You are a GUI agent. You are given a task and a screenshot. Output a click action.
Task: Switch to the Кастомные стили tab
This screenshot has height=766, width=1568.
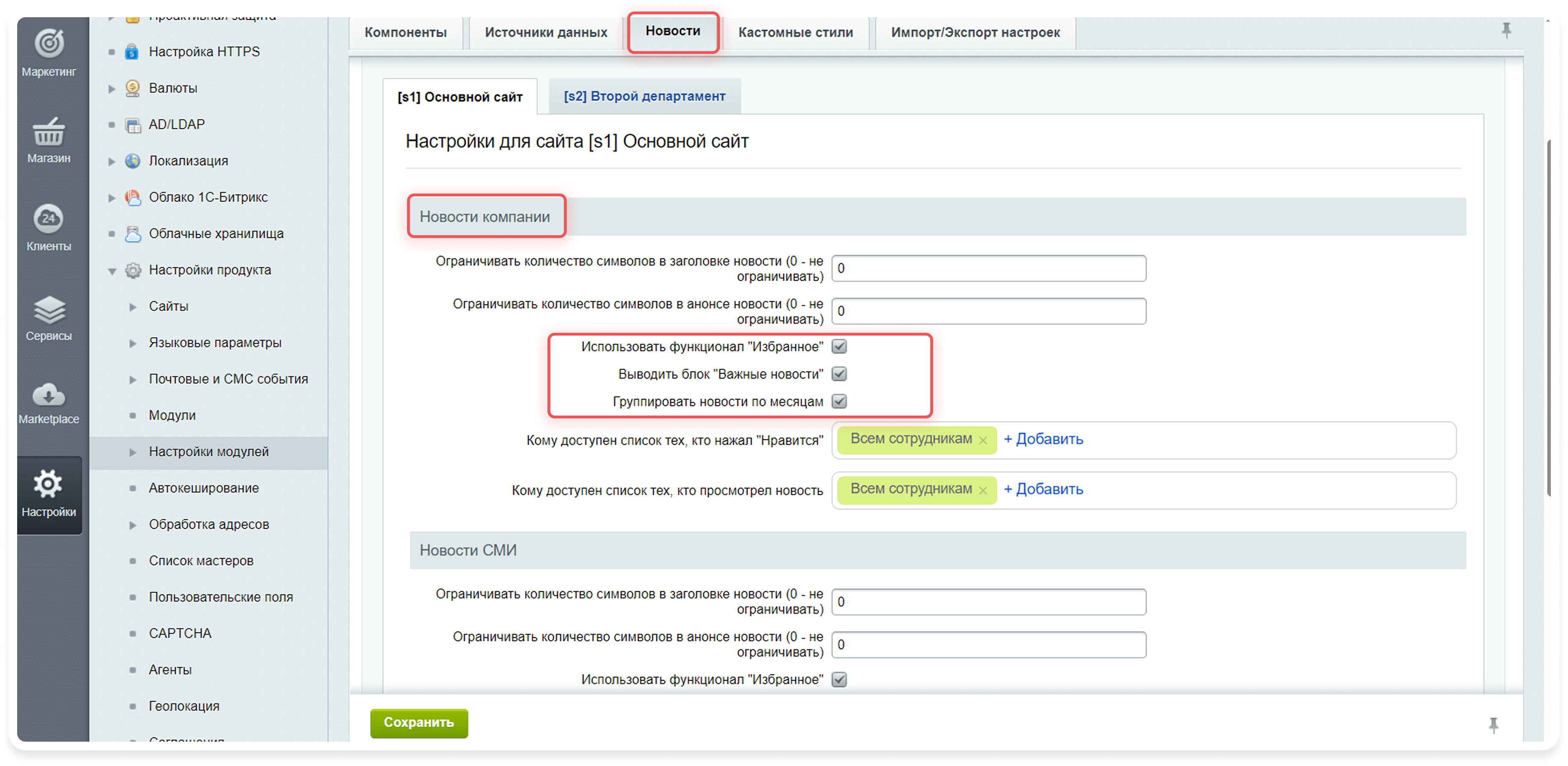pyautogui.click(x=795, y=32)
